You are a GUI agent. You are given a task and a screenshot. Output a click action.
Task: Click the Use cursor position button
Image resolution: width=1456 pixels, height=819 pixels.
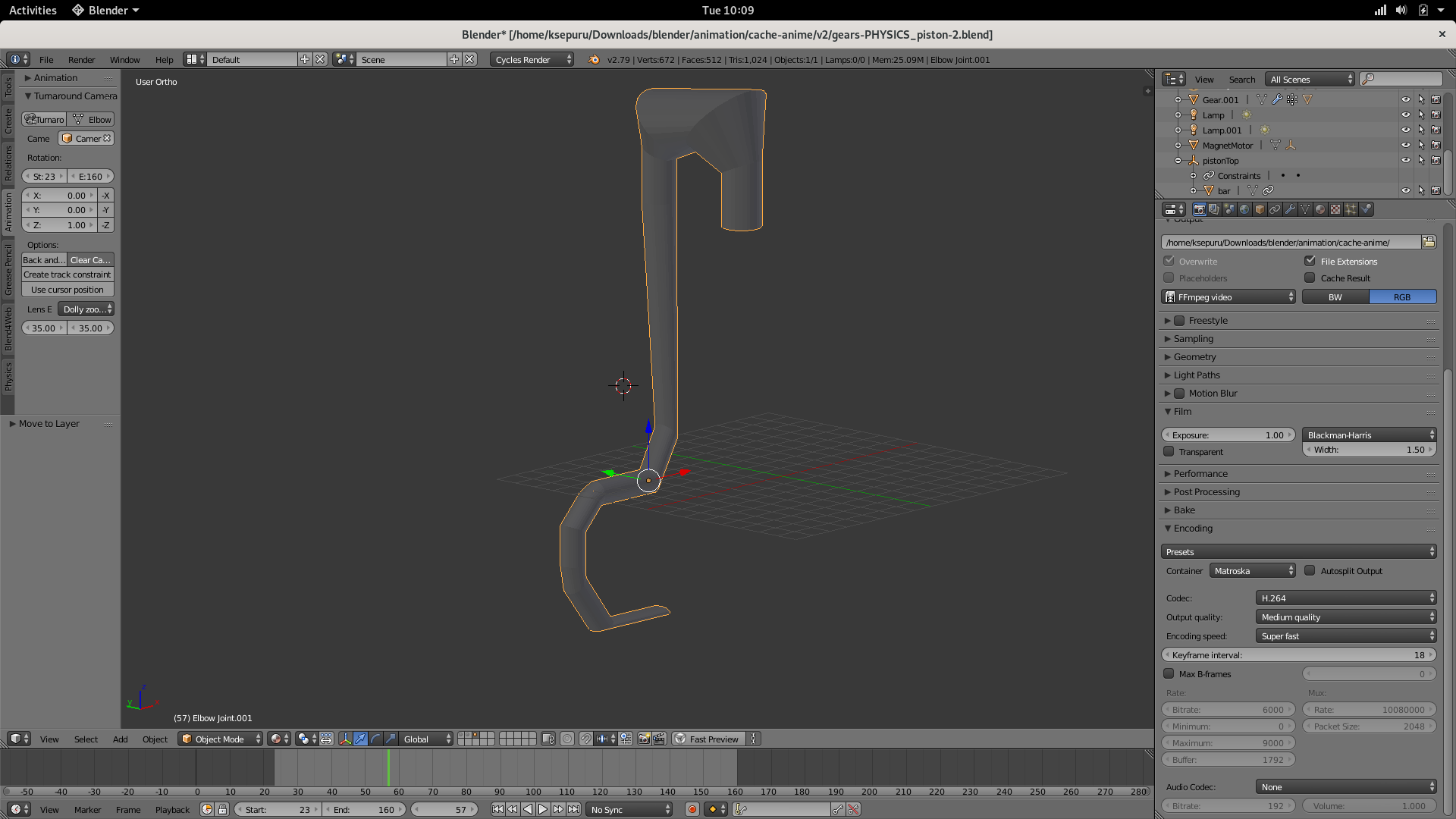pos(67,290)
